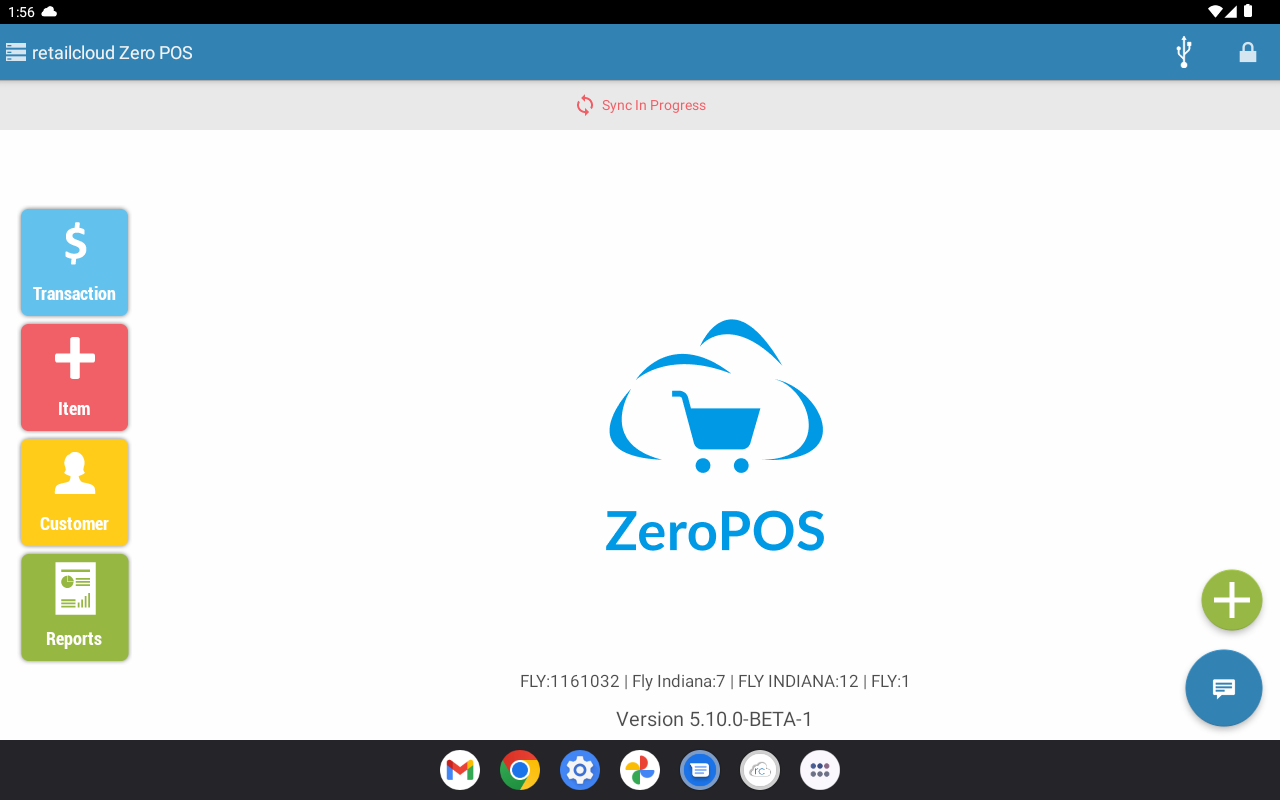Tap the green plus floating button
Viewport: 1280px width, 800px height.
coord(1231,600)
